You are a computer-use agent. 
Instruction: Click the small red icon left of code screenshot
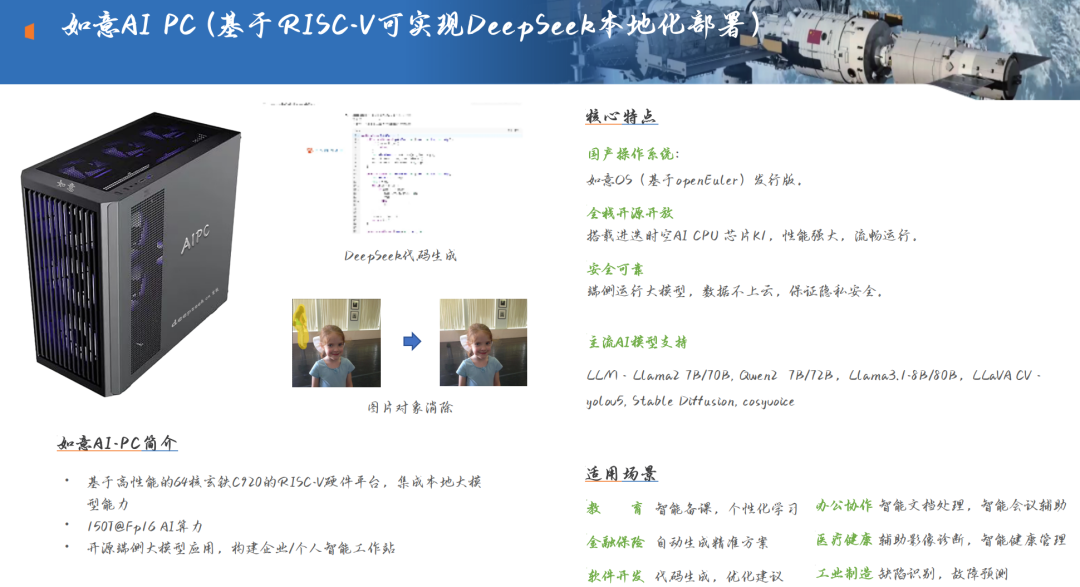pos(310,150)
